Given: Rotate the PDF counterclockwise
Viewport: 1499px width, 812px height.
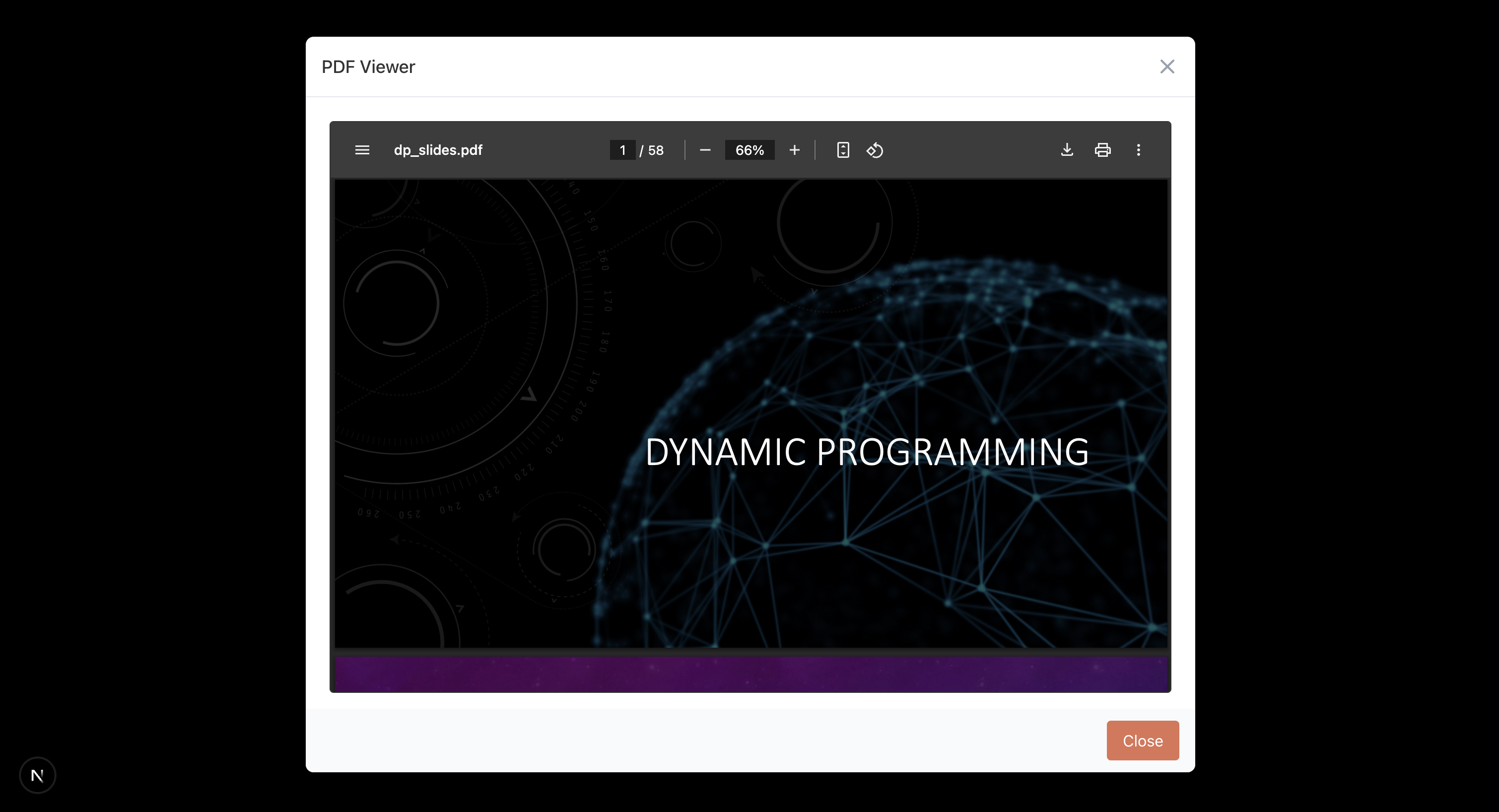Looking at the screenshot, I should (875, 150).
